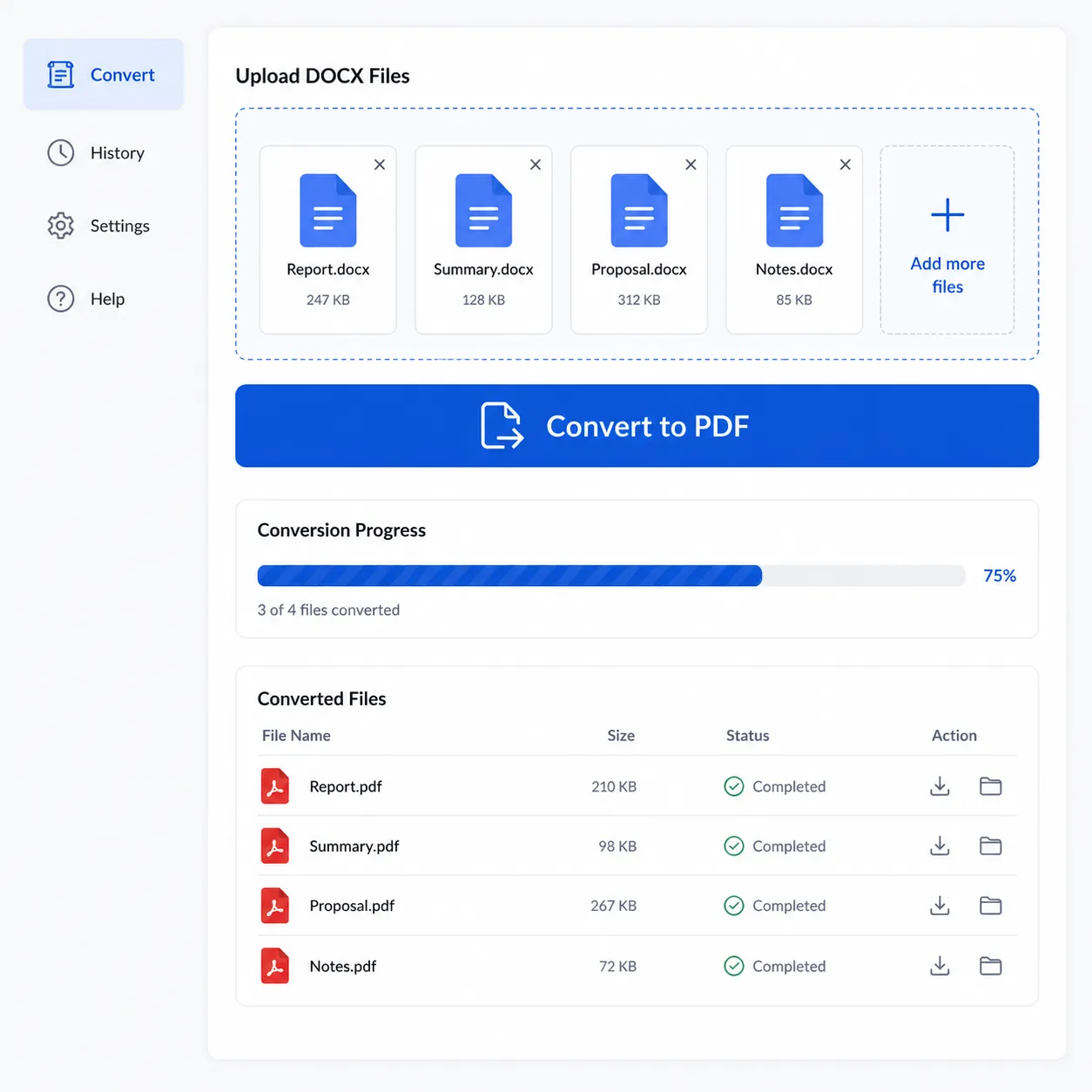Click the File Name column header
Image resolution: width=1092 pixels, height=1092 pixels.
click(x=296, y=736)
